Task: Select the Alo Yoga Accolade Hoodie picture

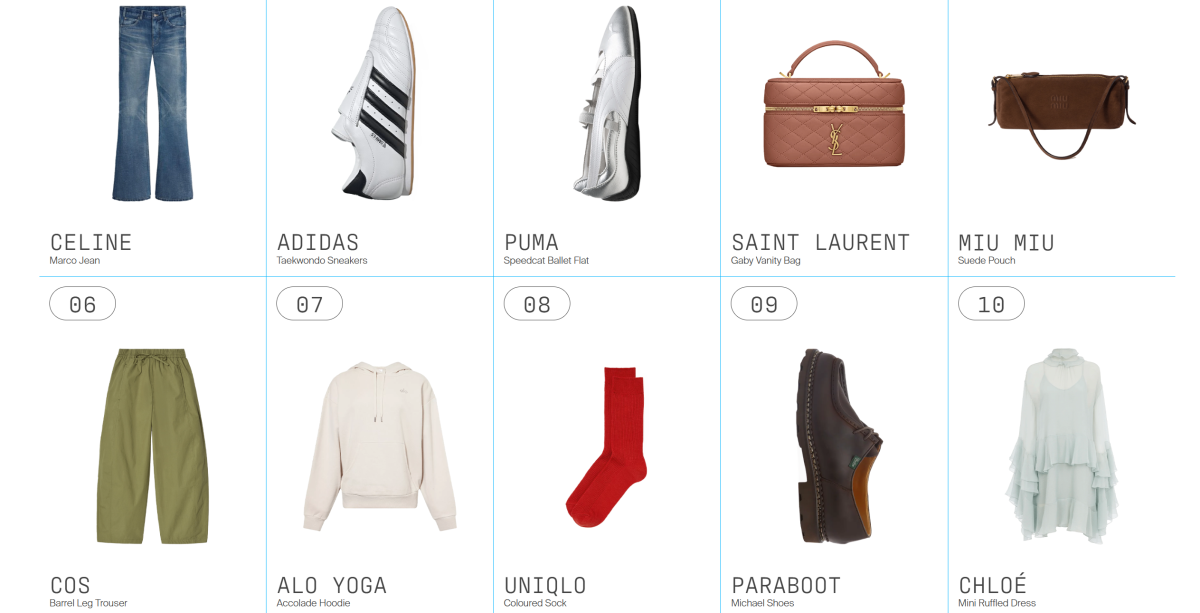Action: 379,446
